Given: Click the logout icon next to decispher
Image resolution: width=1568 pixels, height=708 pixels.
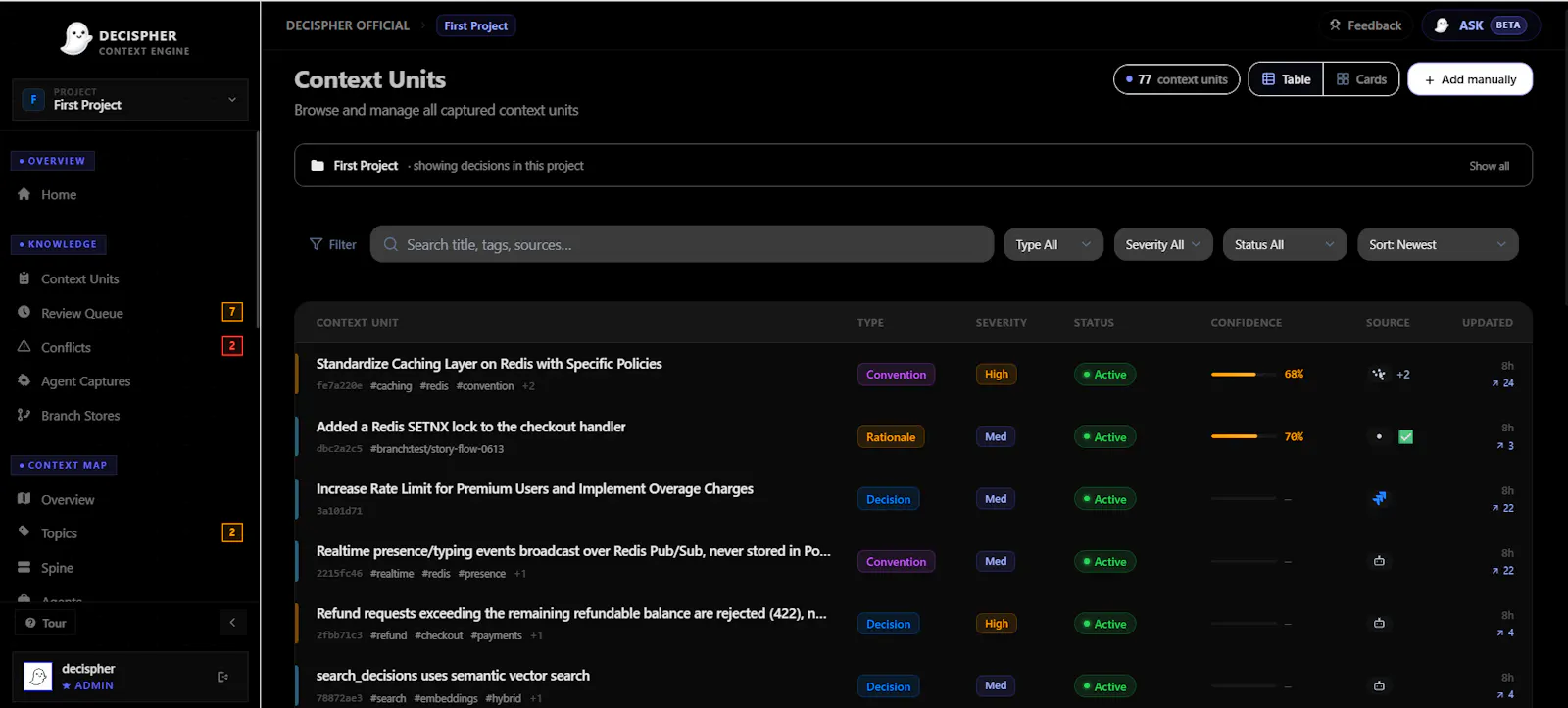Looking at the screenshot, I should (222, 677).
